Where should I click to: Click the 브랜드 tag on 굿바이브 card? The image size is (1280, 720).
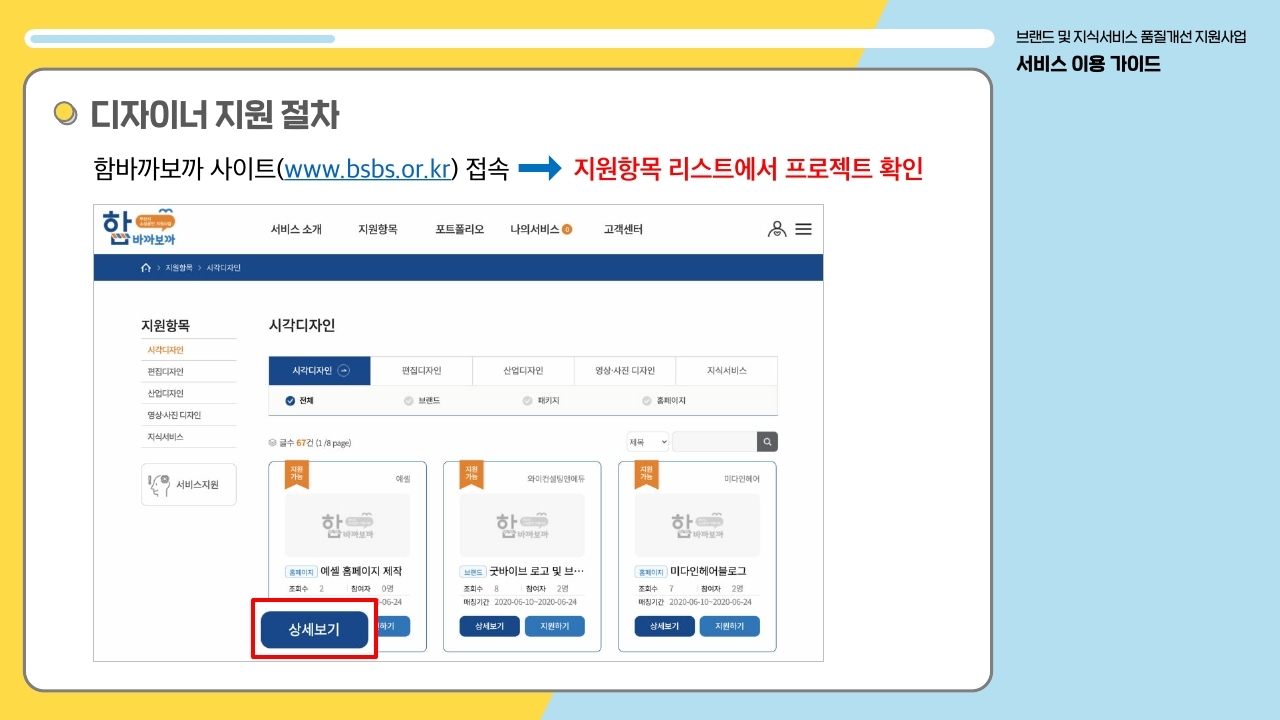point(473,572)
